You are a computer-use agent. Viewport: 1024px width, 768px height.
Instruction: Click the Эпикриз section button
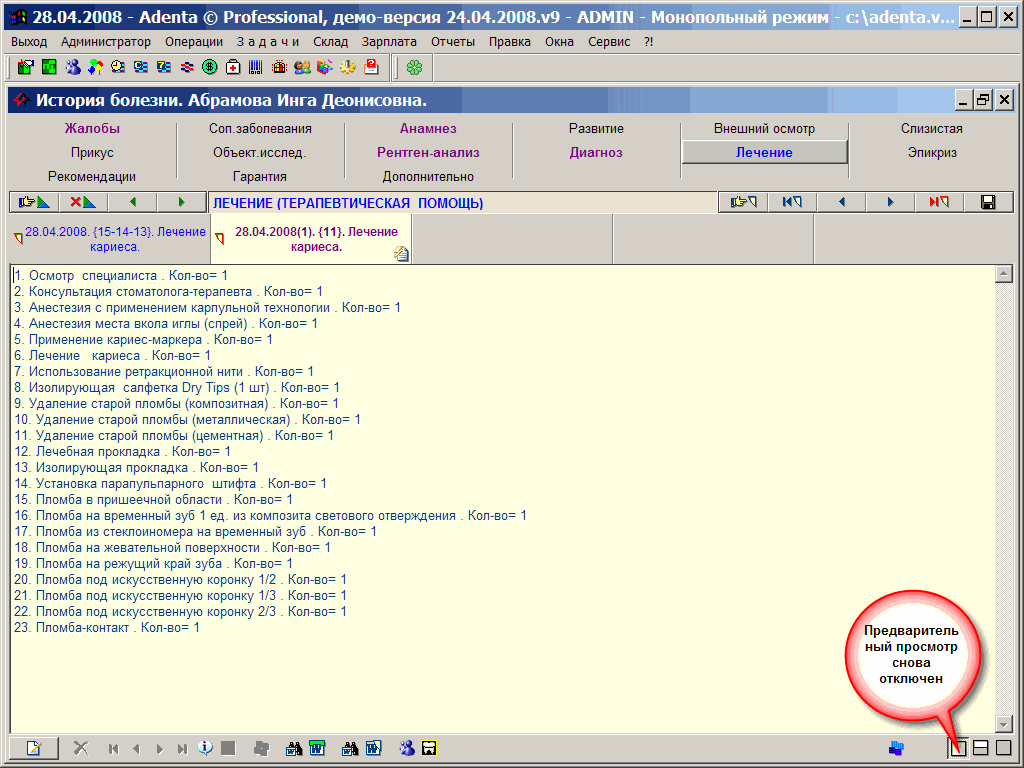coord(932,153)
